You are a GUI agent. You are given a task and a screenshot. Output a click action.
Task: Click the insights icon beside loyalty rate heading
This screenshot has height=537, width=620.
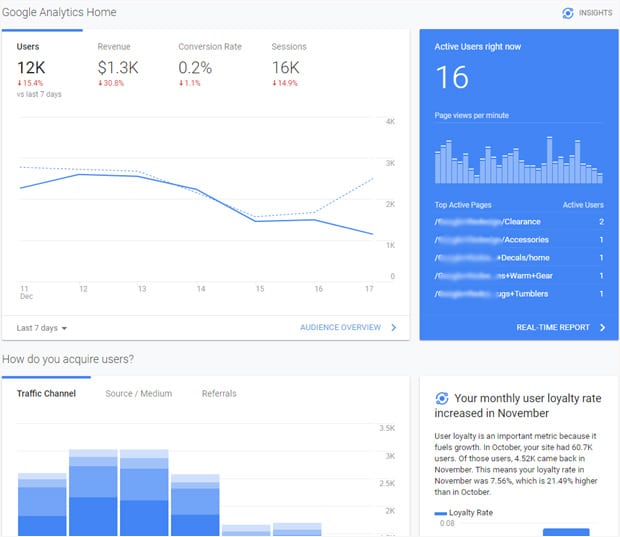point(442,398)
